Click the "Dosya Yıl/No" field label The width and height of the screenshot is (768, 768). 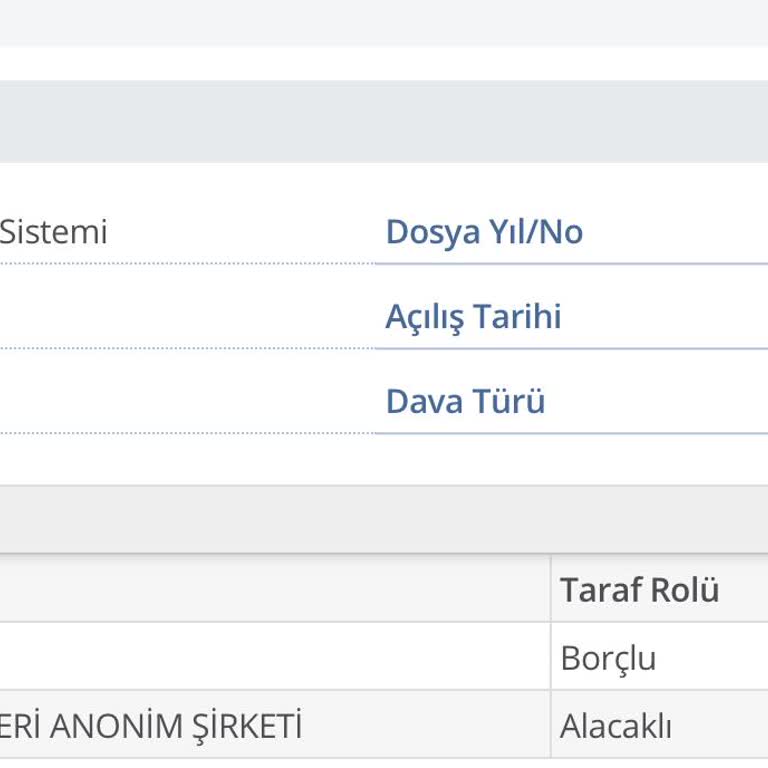point(484,232)
